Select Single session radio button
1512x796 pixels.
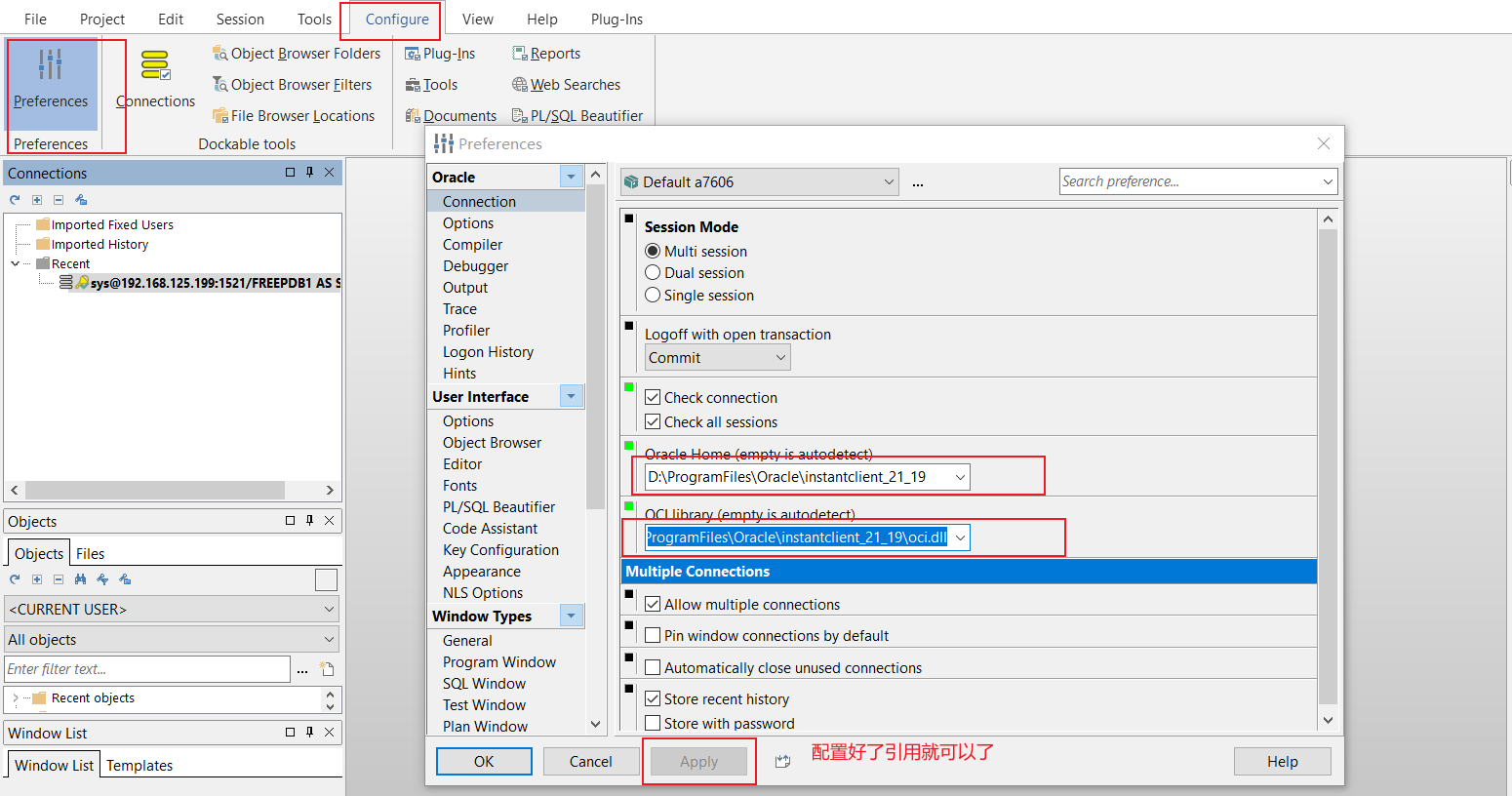click(653, 295)
